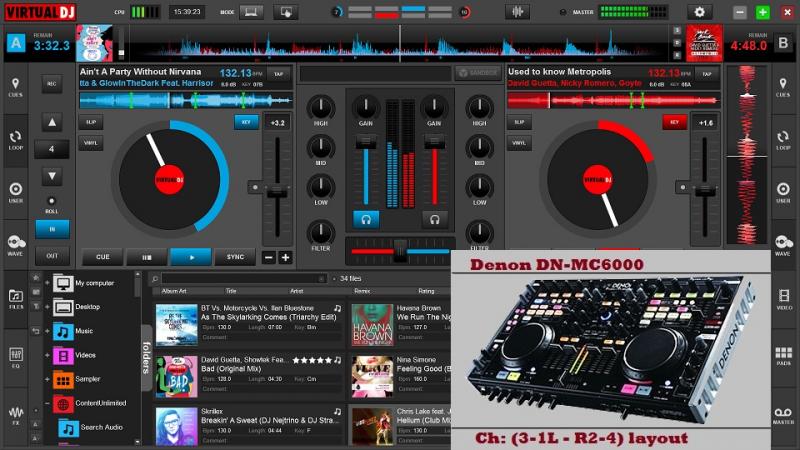
Task: Toggle VINYL mode on deck A
Action: [91, 143]
